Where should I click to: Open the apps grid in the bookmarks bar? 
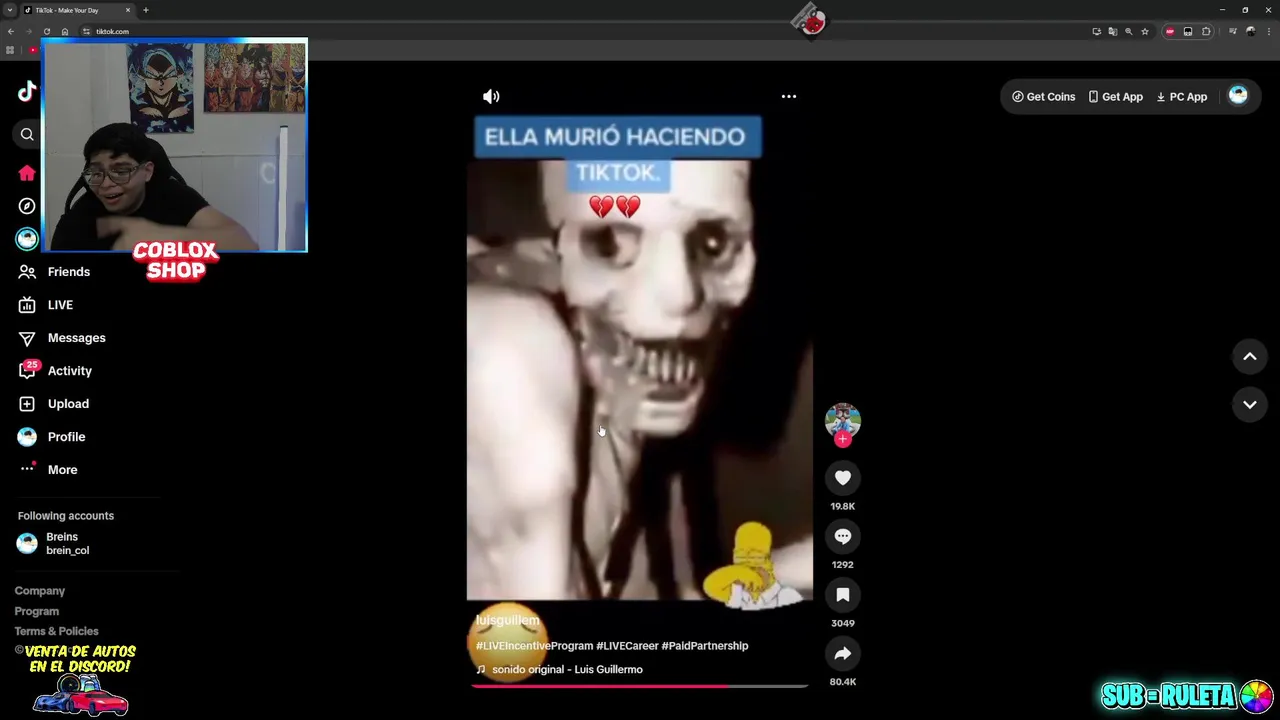click(10, 50)
